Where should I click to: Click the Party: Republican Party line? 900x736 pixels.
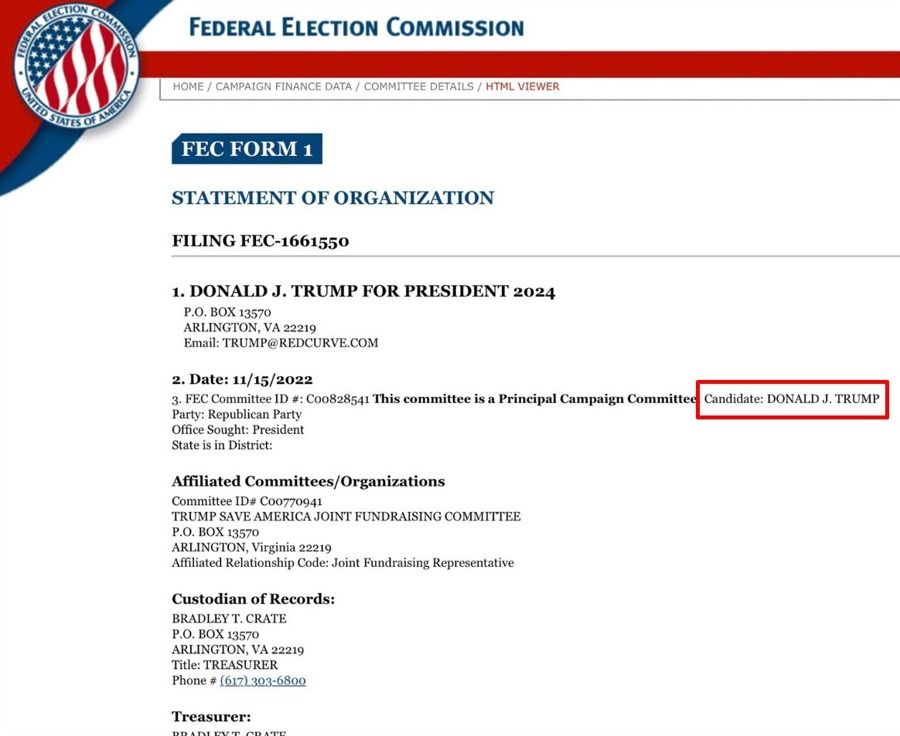point(236,415)
